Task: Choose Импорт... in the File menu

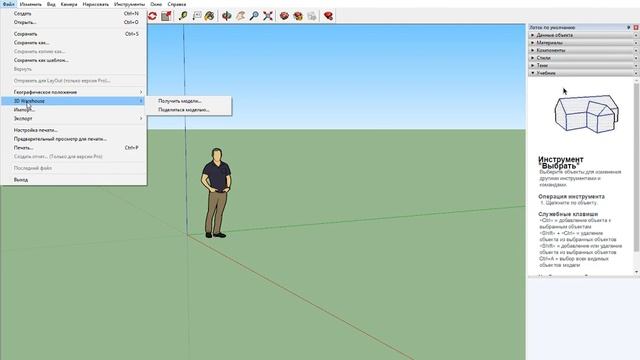Action: (x=74, y=110)
